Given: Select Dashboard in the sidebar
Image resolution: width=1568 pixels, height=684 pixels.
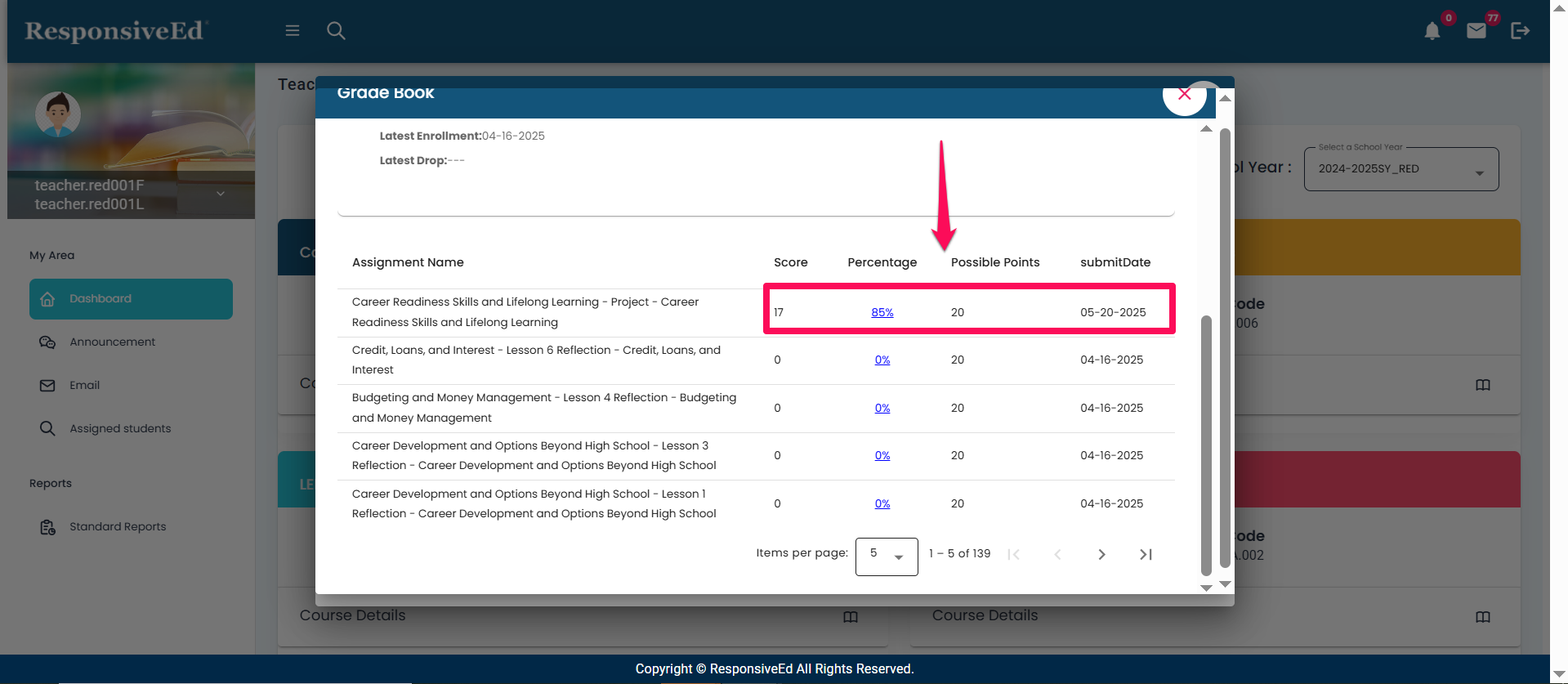Looking at the screenshot, I should (131, 299).
